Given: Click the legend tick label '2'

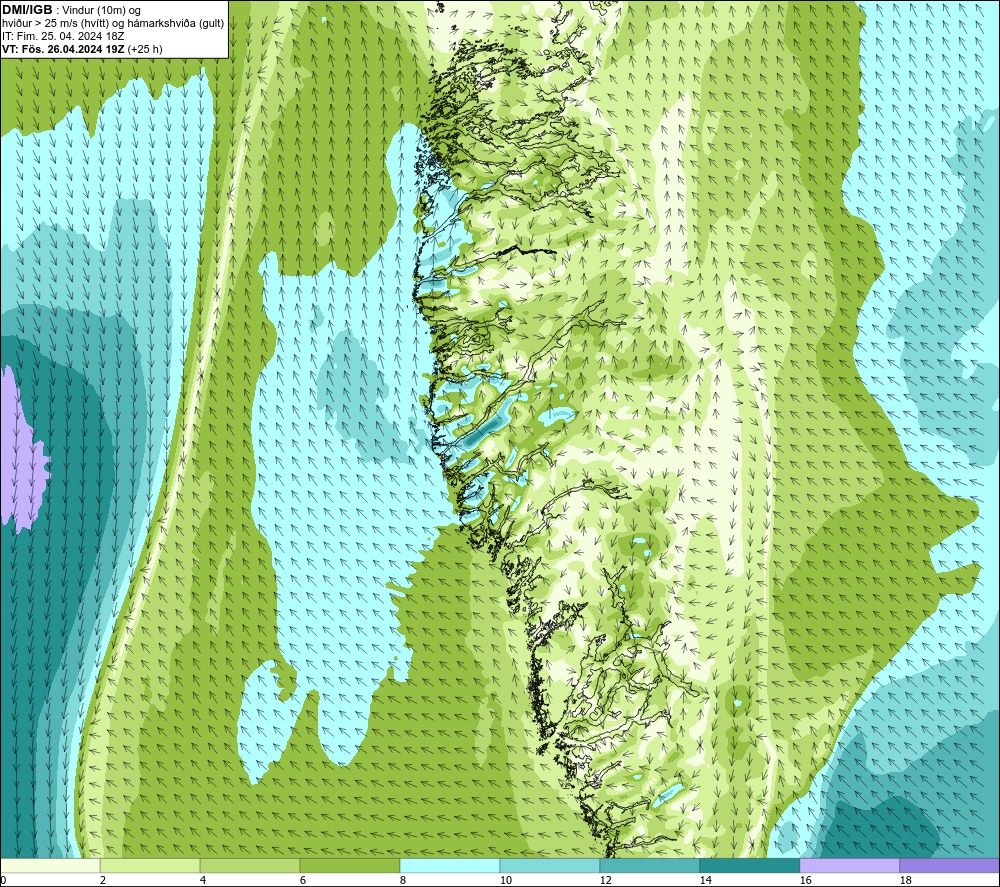Looking at the screenshot, I should (103, 880).
